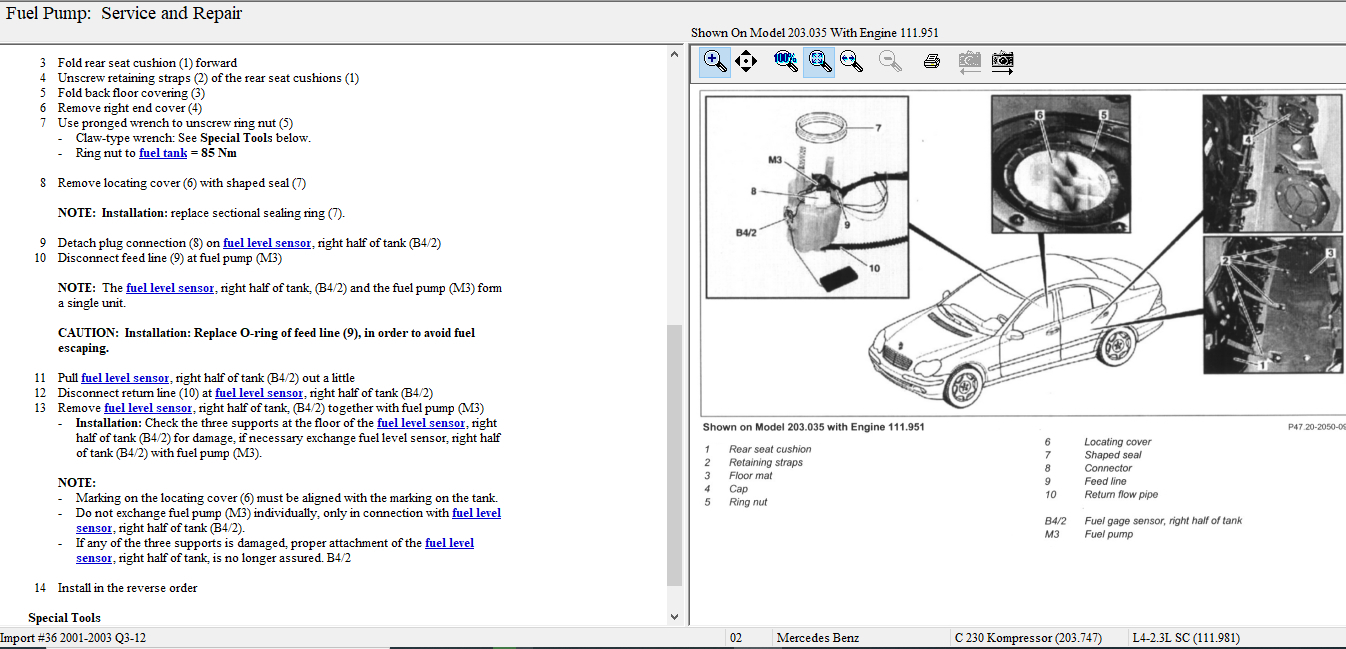This screenshot has width=1346, height=649.
Task: Set image zoom to 100%
Action: click(x=786, y=61)
